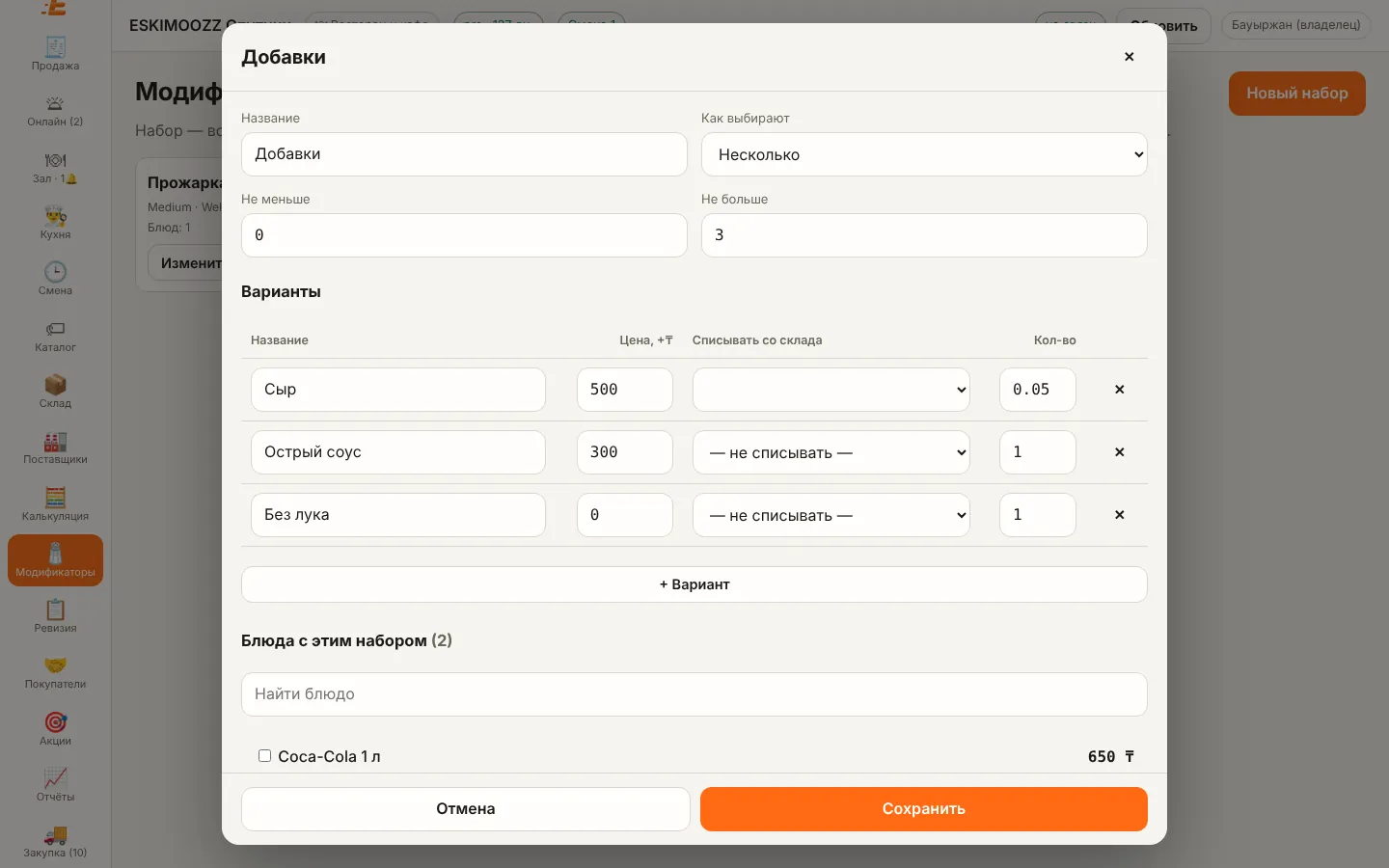1389x868 pixels.
Task: Click the Сохранить button
Action: pos(924,809)
